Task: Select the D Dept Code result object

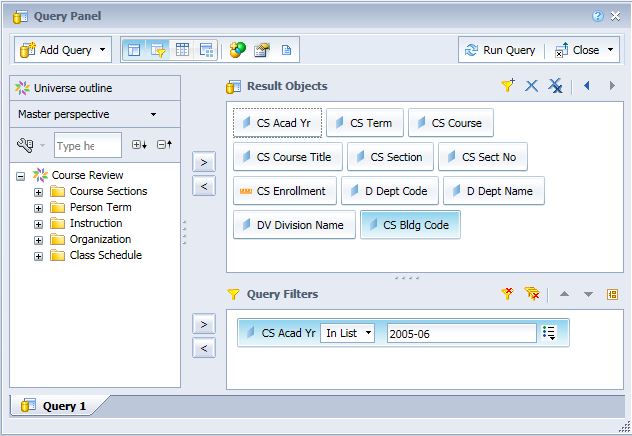Action: [390, 191]
